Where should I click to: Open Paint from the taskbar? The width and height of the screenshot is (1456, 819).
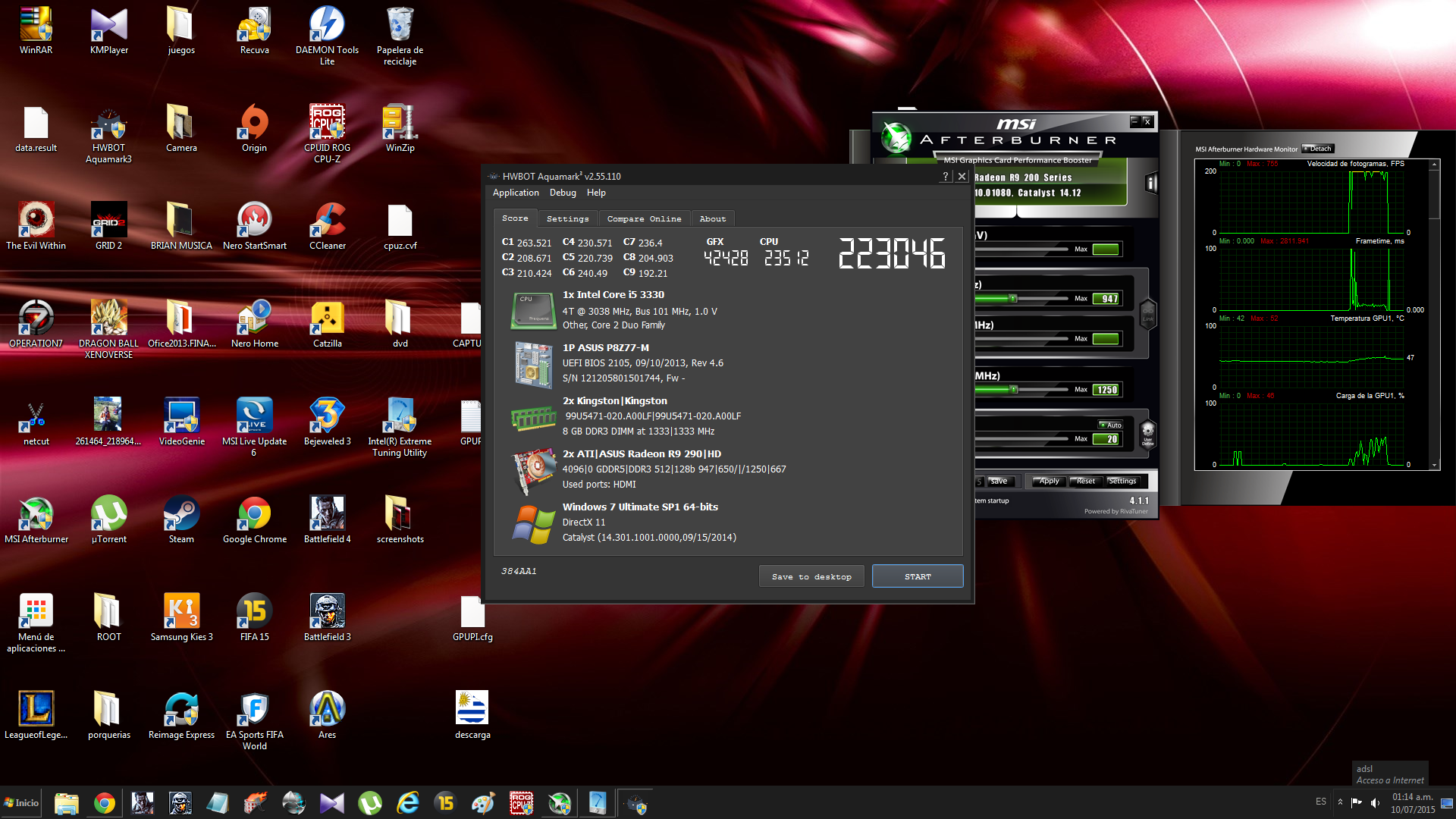(484, 803)
